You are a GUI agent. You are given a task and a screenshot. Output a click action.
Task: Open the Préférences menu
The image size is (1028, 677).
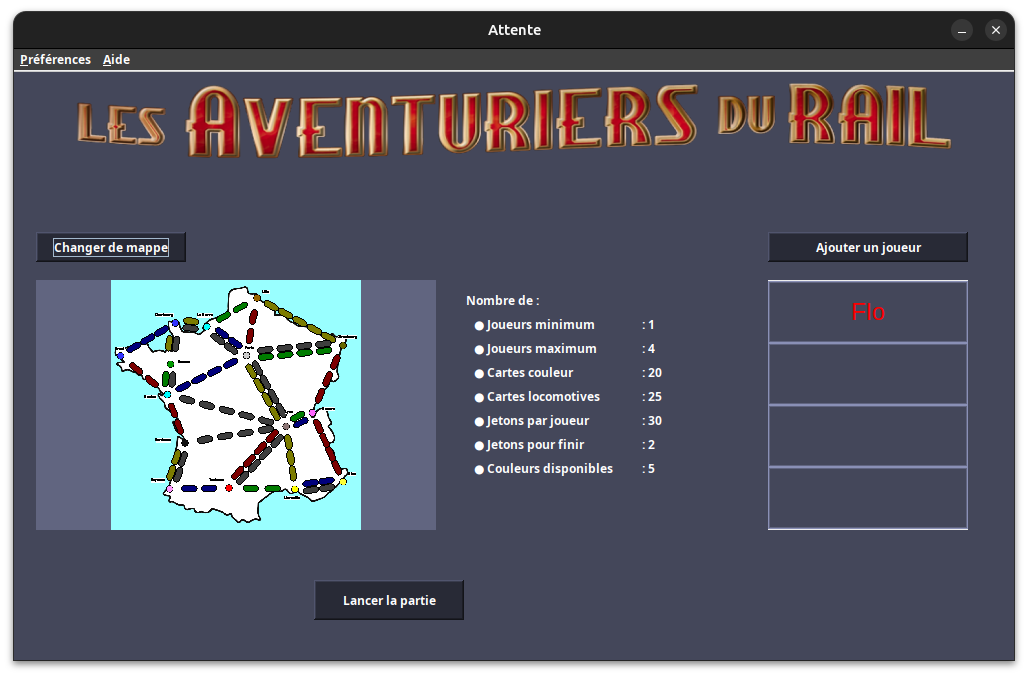[55, 60]
